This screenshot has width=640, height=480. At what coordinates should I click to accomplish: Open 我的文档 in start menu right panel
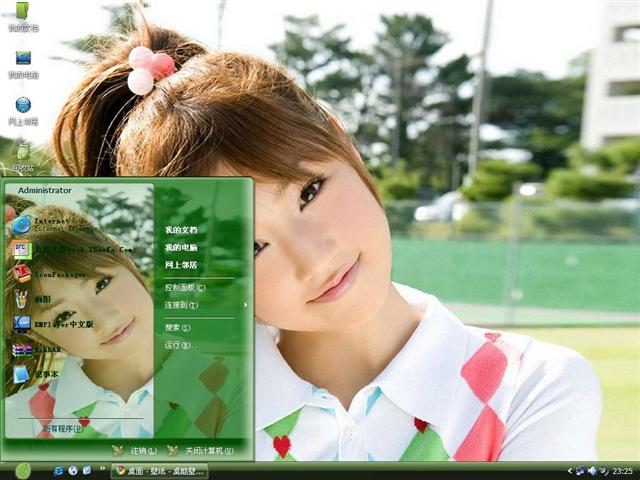pos(181,230)
